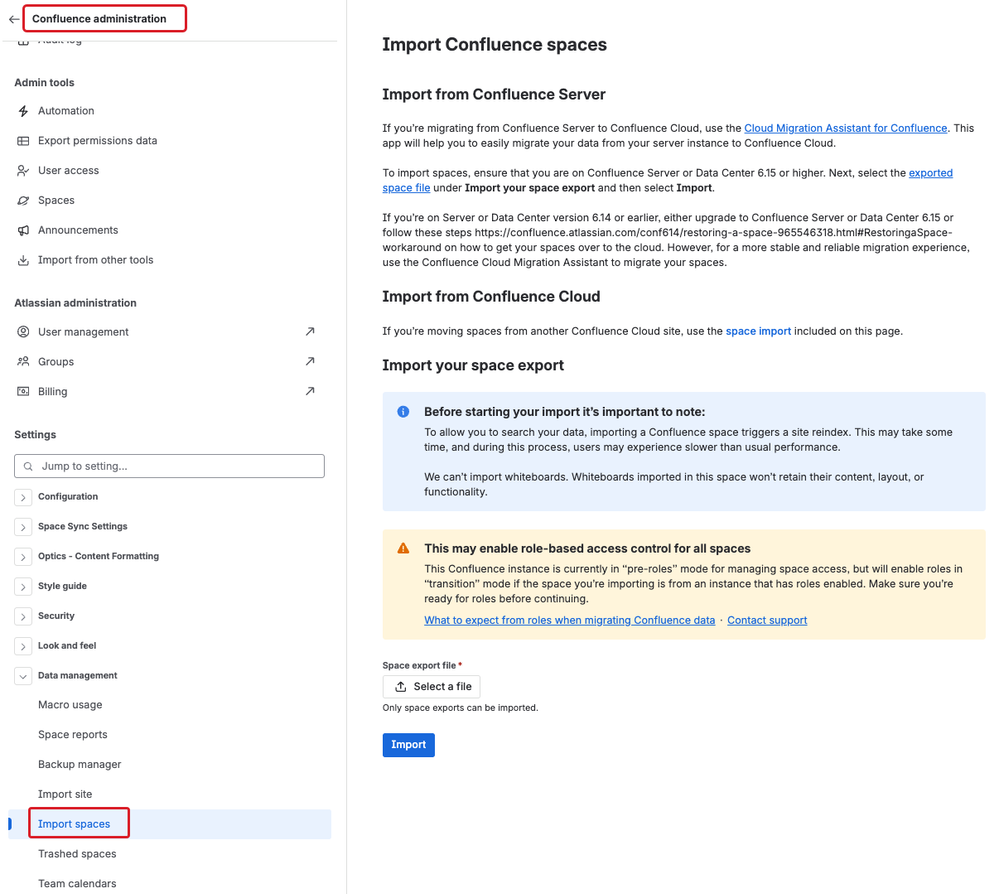Click the back arrow beside Confluence administration
The width and height of the screenshot is (999, 894).
13,19
